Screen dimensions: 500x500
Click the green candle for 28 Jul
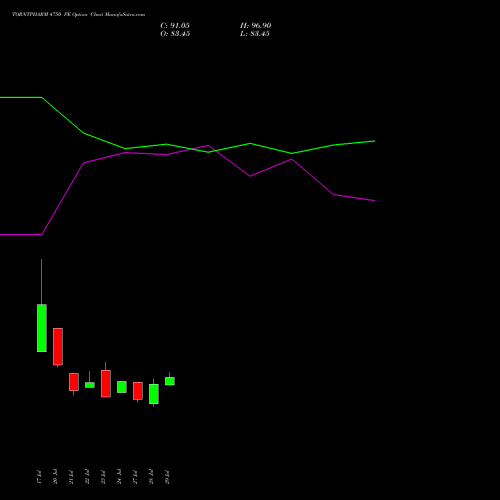(x=154, y=394)
